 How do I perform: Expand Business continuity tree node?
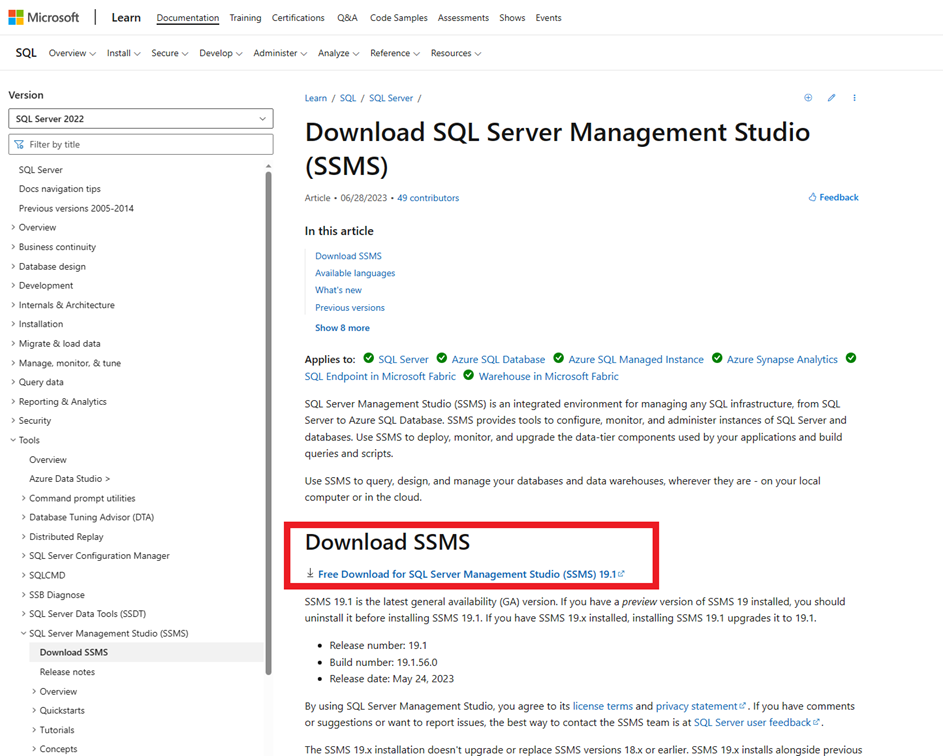click(13, 247)
